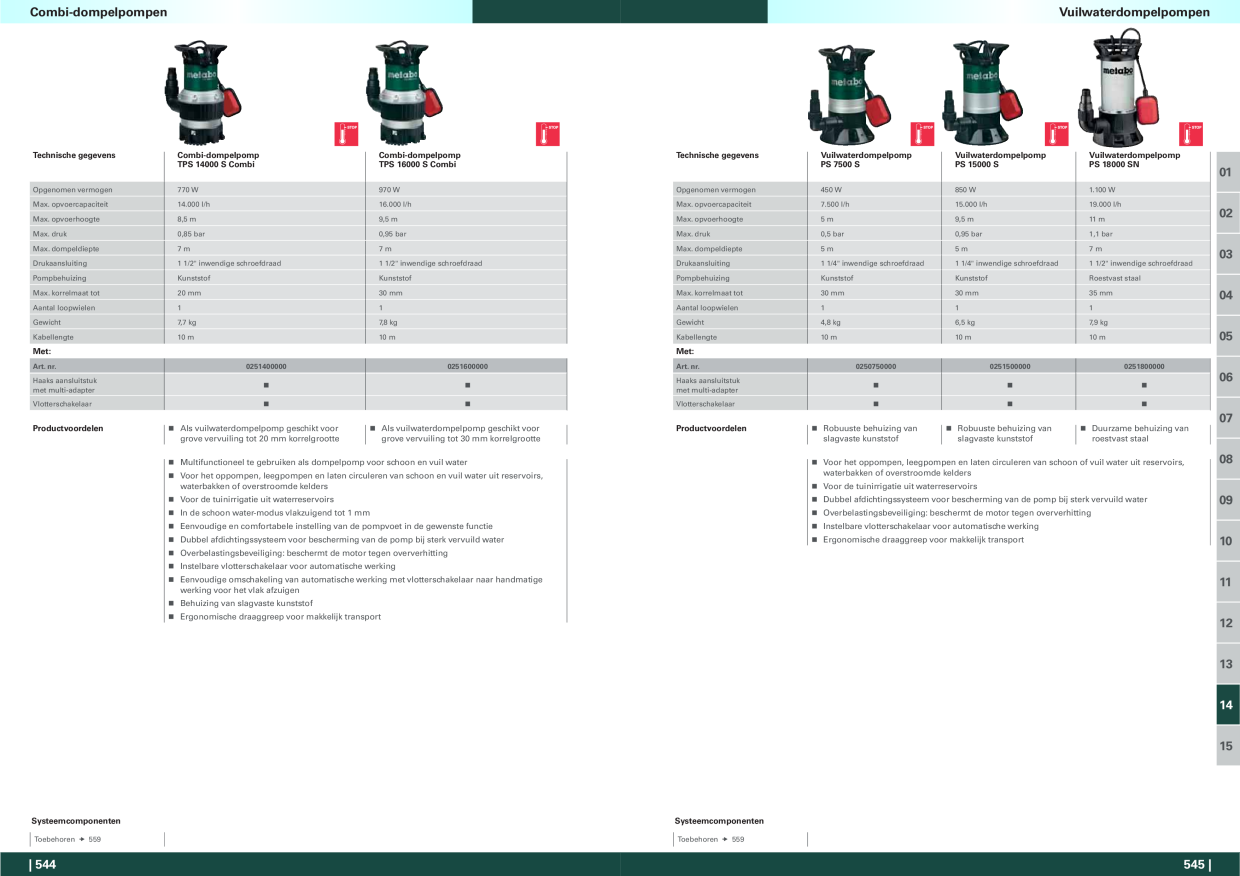This screenshot has height=876, width=1240.
Task: Select article number 0250750000
Action: 876,367
